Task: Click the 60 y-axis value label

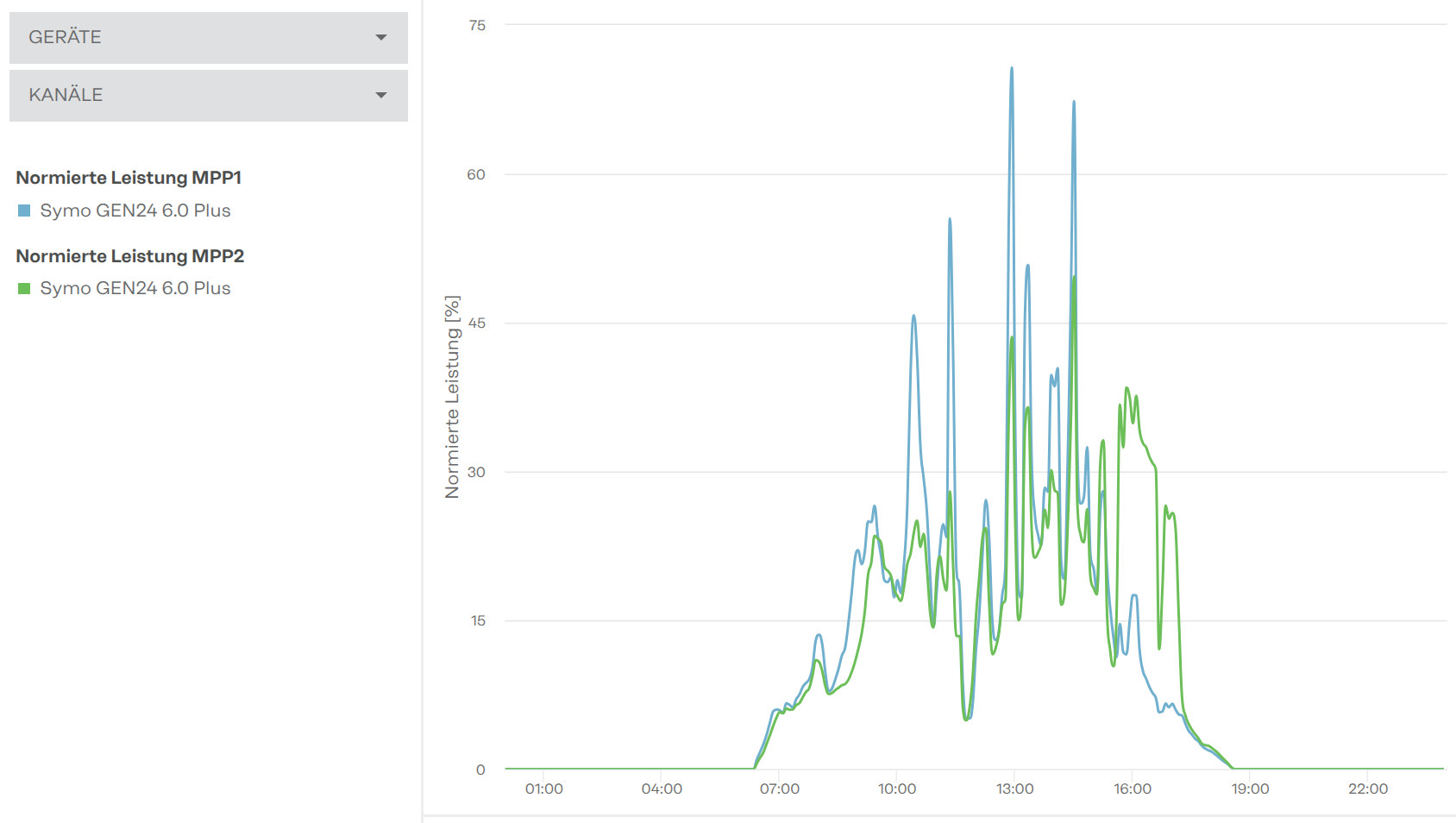Action: (x=476, y=174)
